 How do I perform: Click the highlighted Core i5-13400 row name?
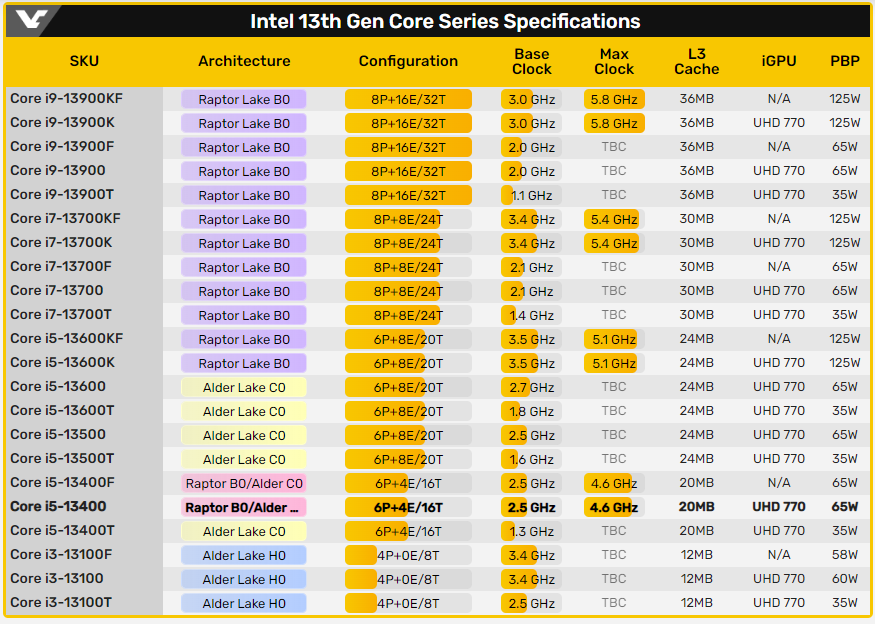tap(58, 507)
